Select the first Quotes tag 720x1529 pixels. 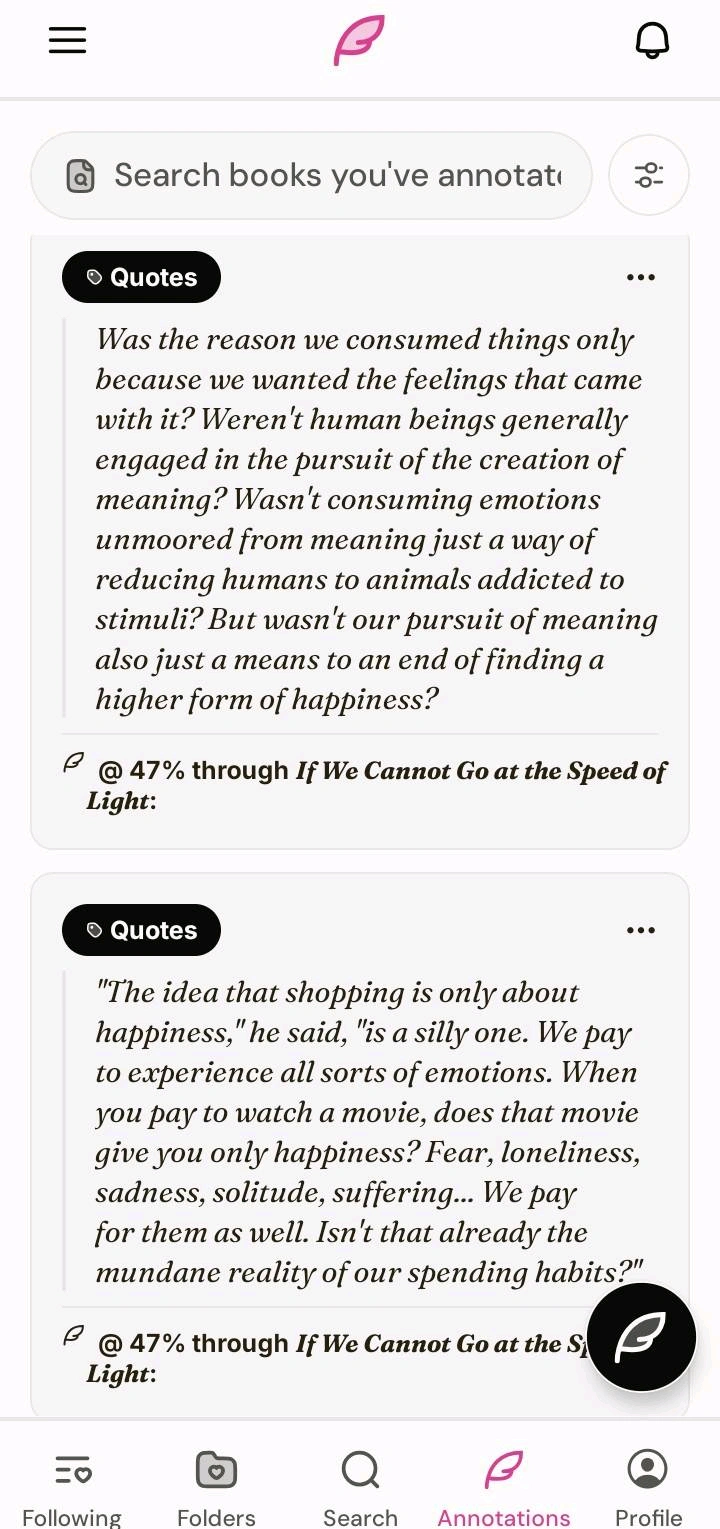141,277
